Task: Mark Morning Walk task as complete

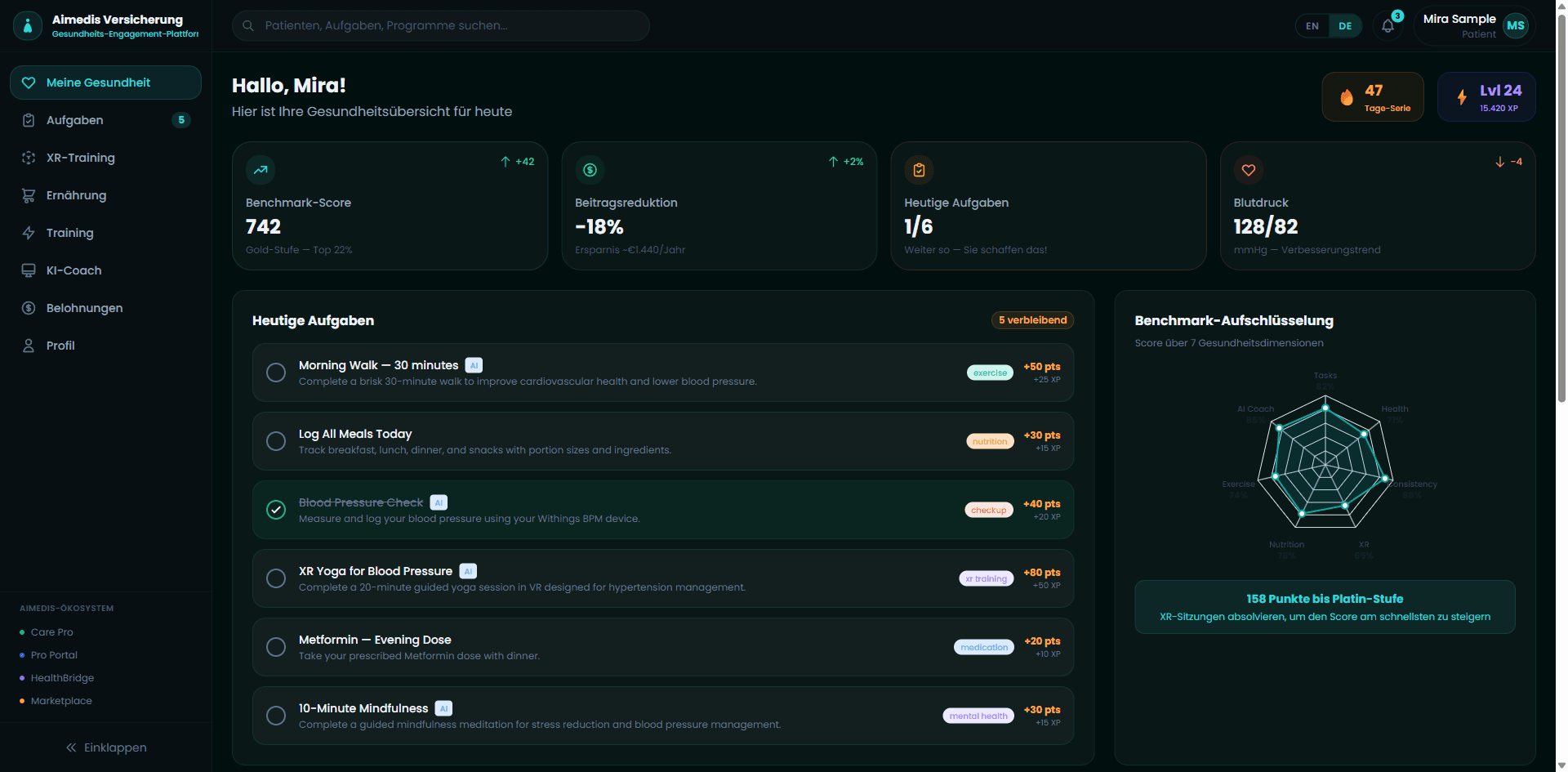Action: (276, 373)
